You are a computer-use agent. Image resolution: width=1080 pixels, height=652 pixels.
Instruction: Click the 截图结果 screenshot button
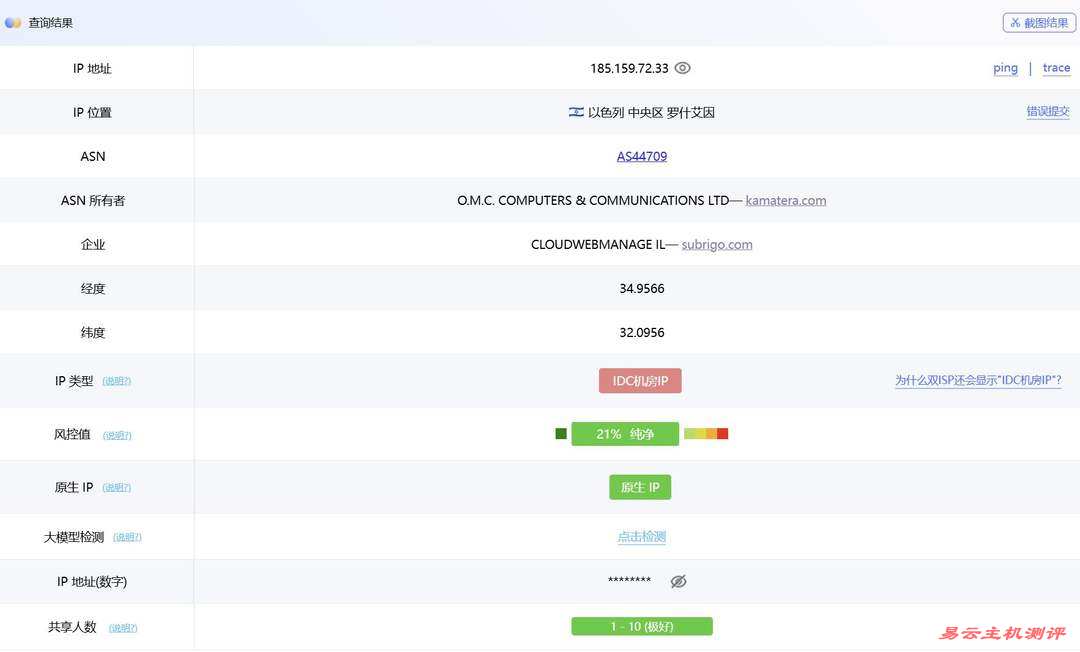pos(1039,22)
